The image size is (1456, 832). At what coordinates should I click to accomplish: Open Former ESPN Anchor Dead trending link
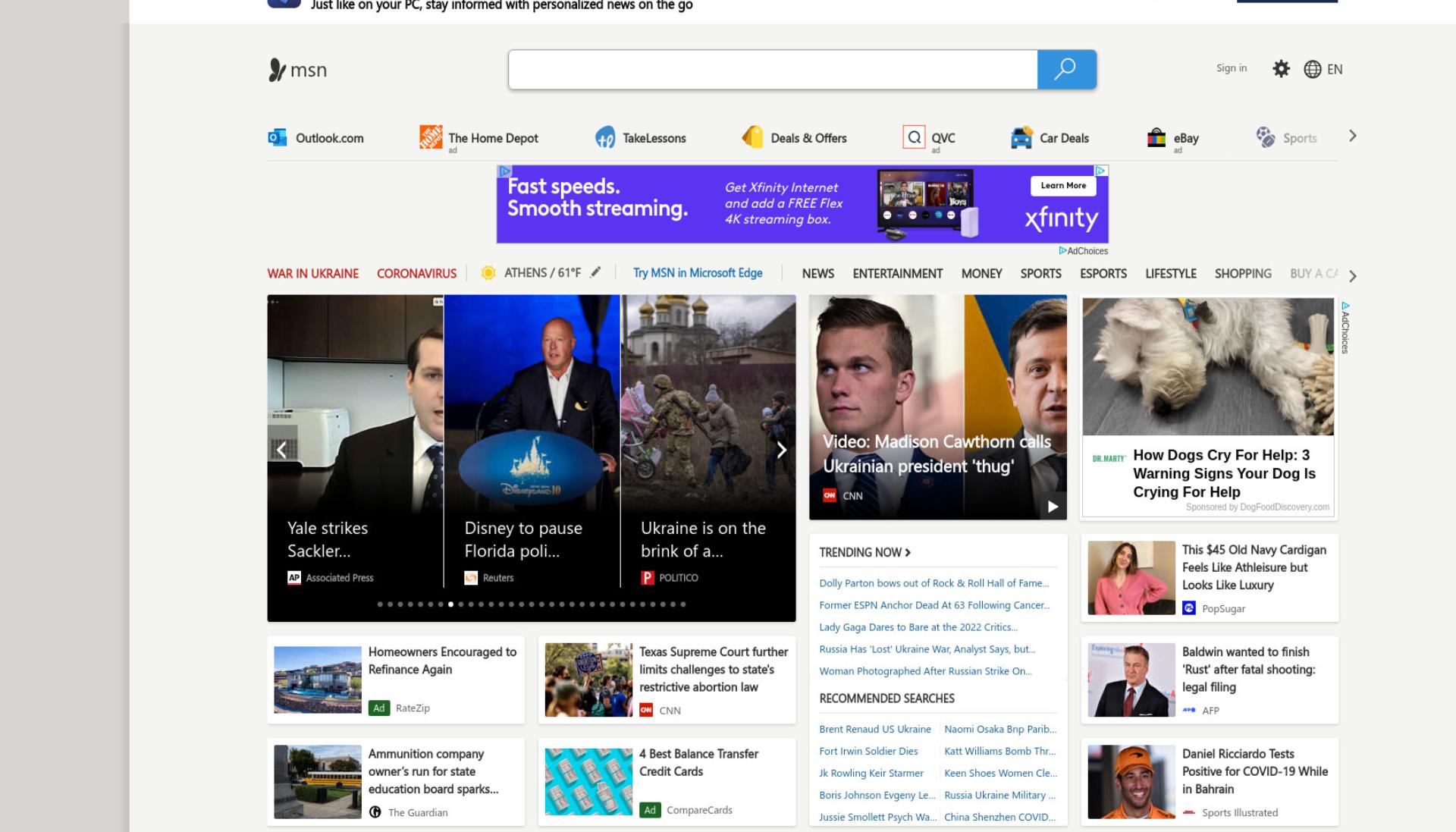tap(934, 605)
